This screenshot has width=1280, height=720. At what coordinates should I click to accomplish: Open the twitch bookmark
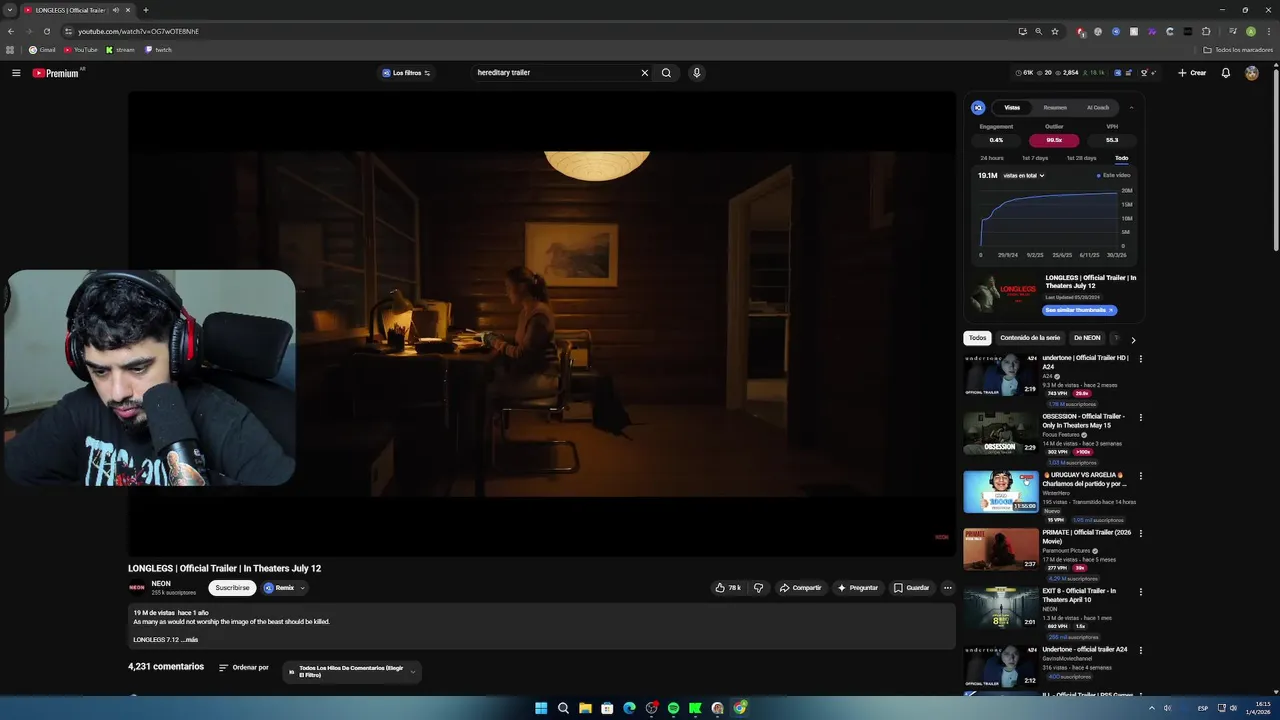159,50
